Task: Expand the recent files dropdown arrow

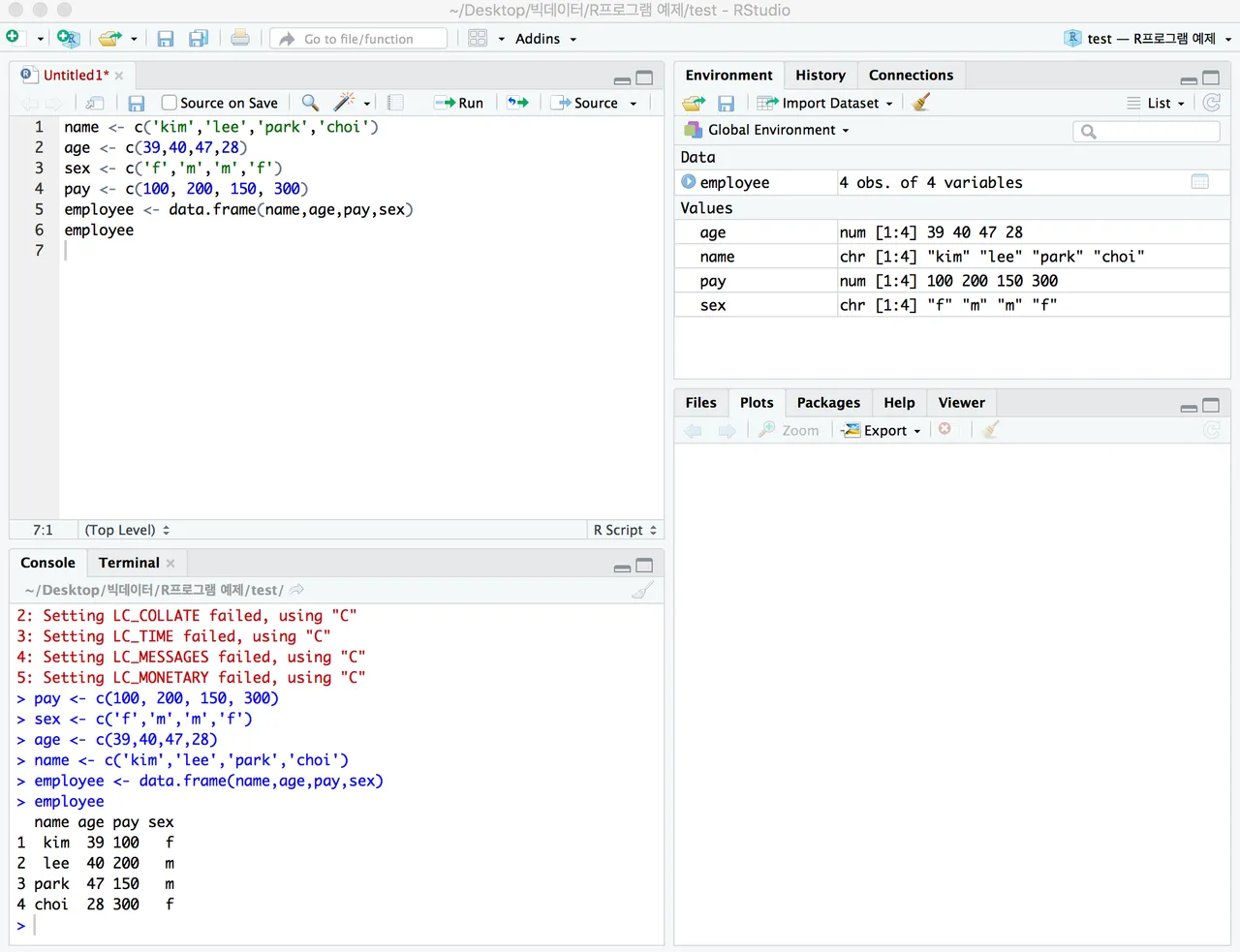Action: [x=134, y=39]
